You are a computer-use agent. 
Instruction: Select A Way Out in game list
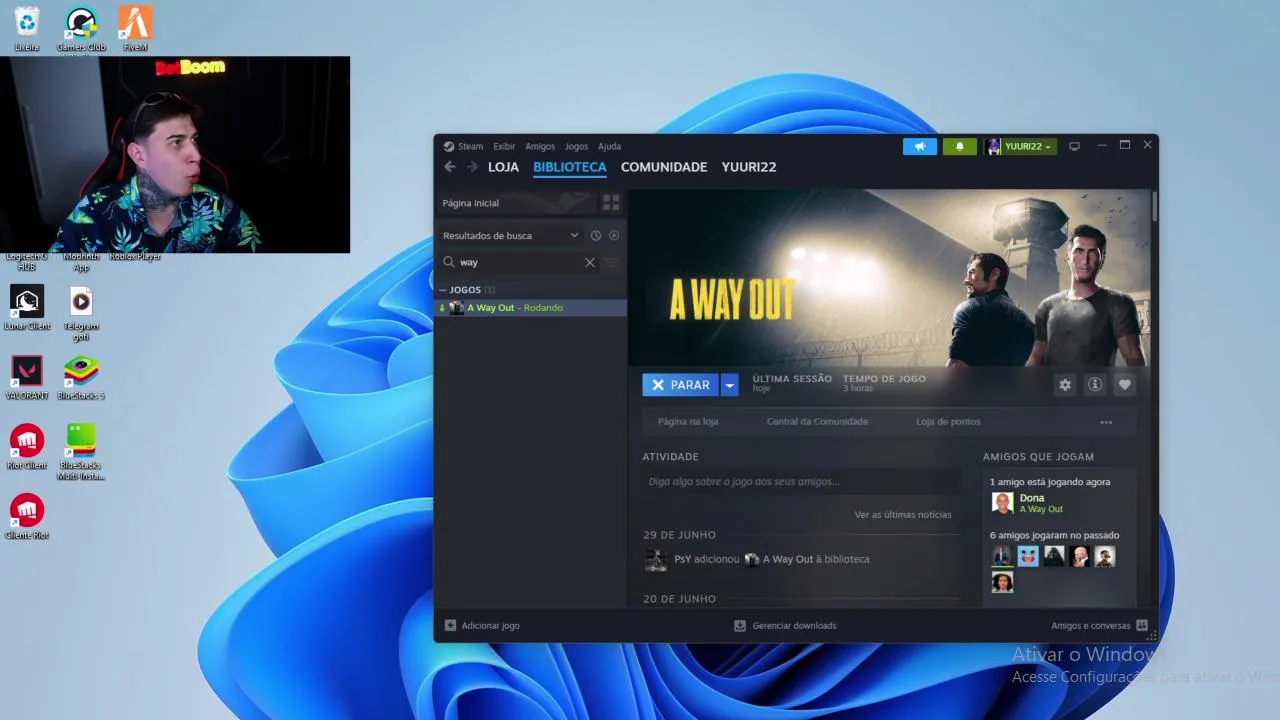point(531,308)
